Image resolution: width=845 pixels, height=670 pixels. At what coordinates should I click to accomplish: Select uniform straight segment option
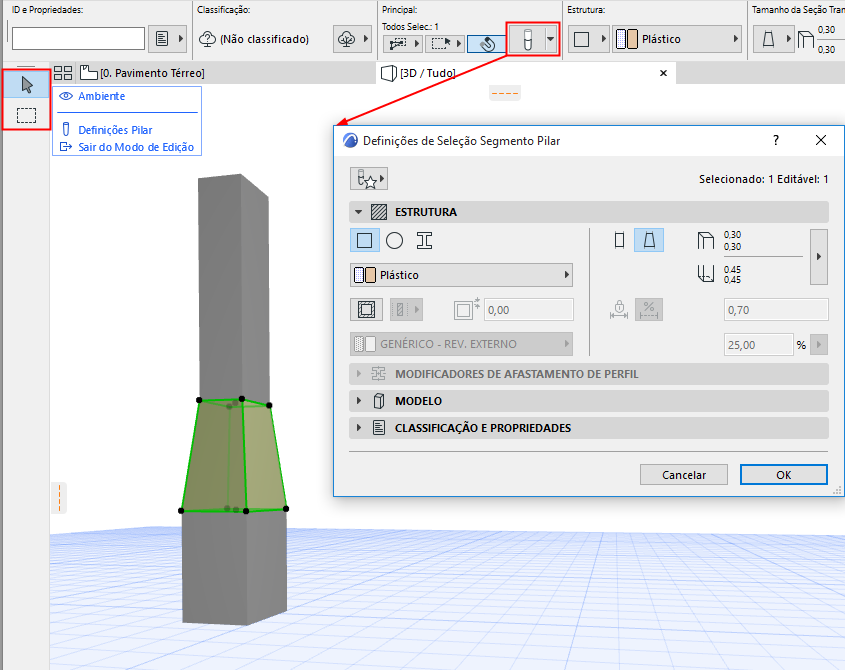(x=620, y=240)
